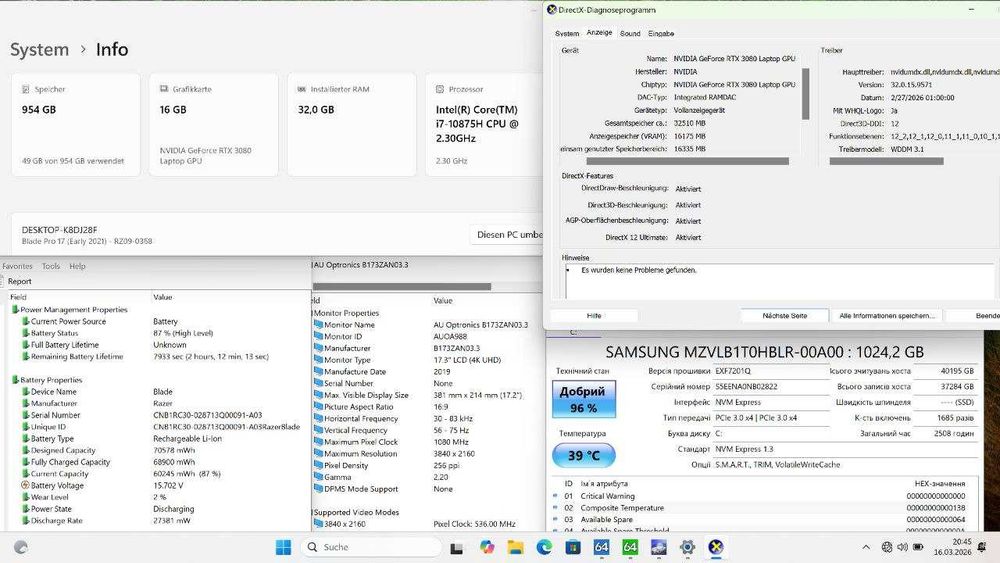Select the Critical Warning attribute row

[765, 495]
